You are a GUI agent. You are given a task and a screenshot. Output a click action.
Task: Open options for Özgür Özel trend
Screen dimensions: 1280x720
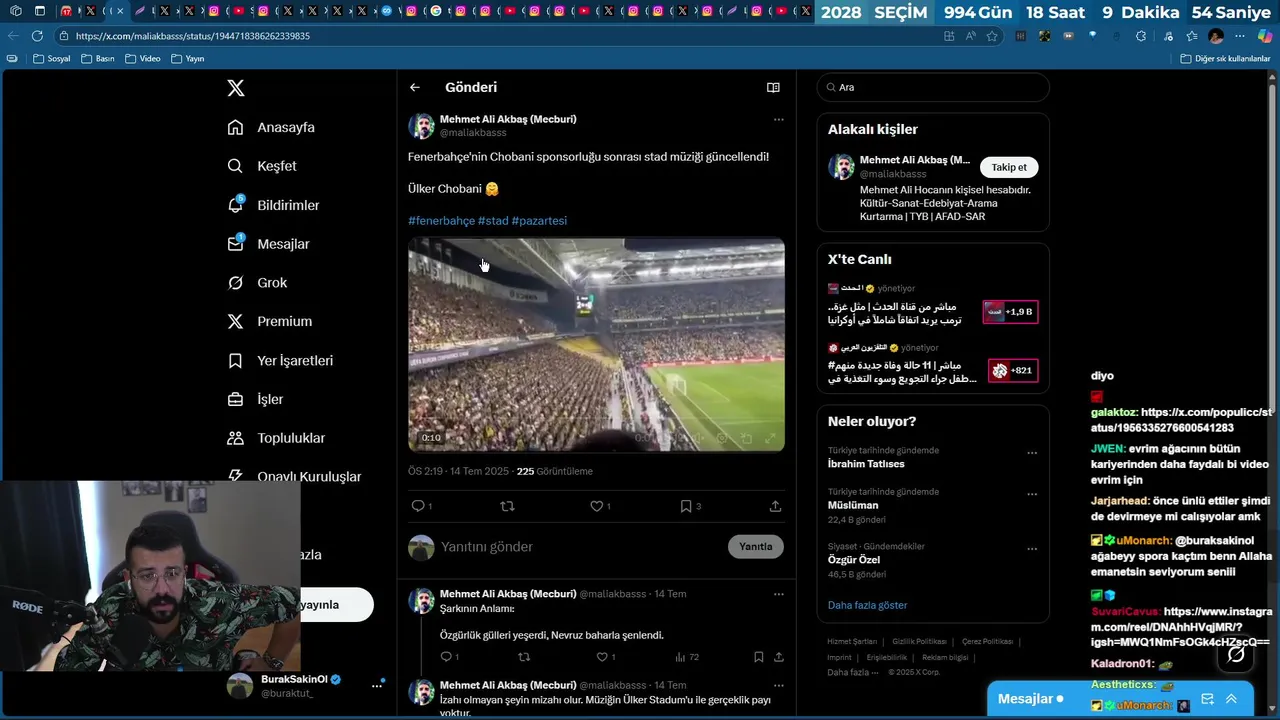point(1032,549)
